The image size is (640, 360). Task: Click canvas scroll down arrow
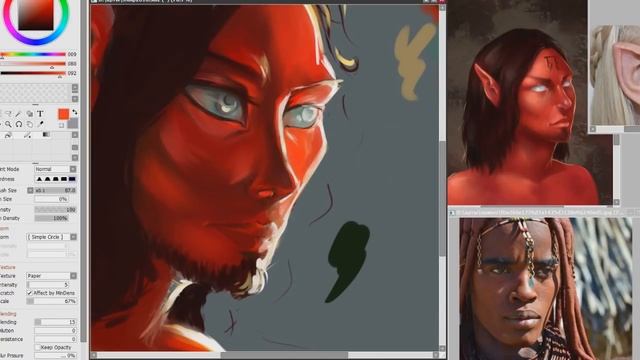(442, 349)
